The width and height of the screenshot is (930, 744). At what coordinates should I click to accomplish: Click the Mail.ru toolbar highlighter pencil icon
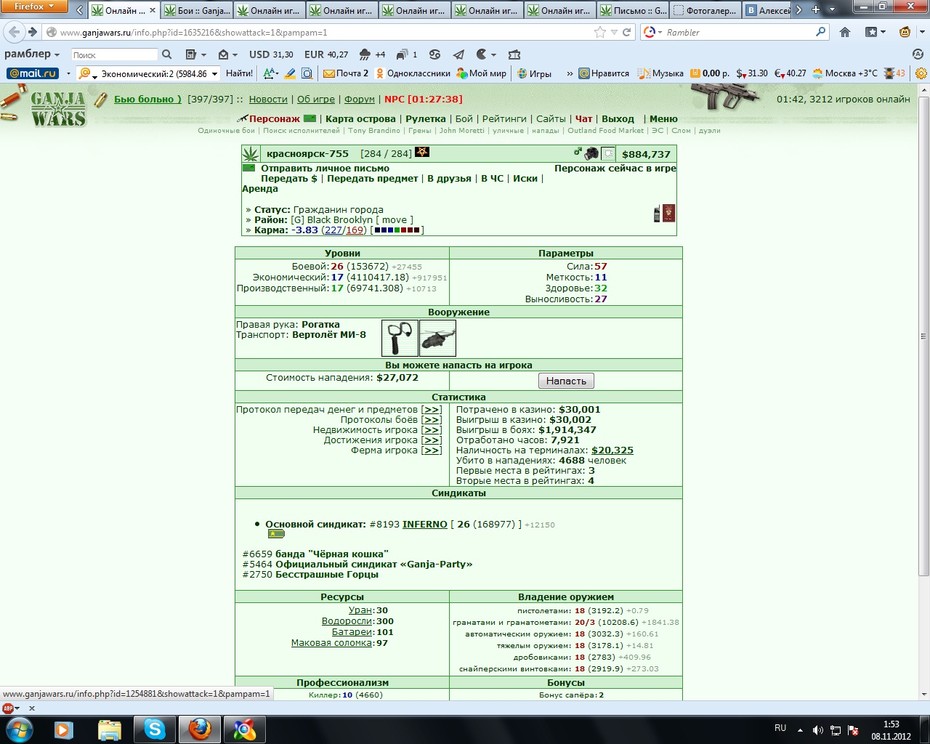290,74
